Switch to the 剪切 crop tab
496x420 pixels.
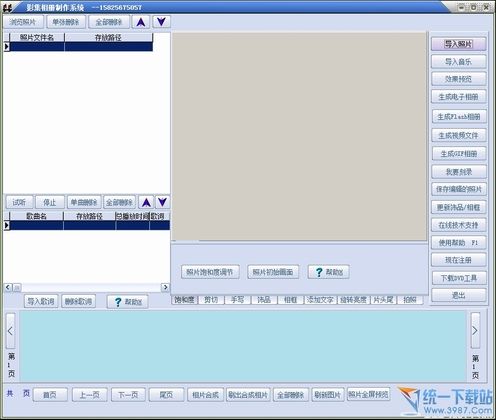coord(211,300)
